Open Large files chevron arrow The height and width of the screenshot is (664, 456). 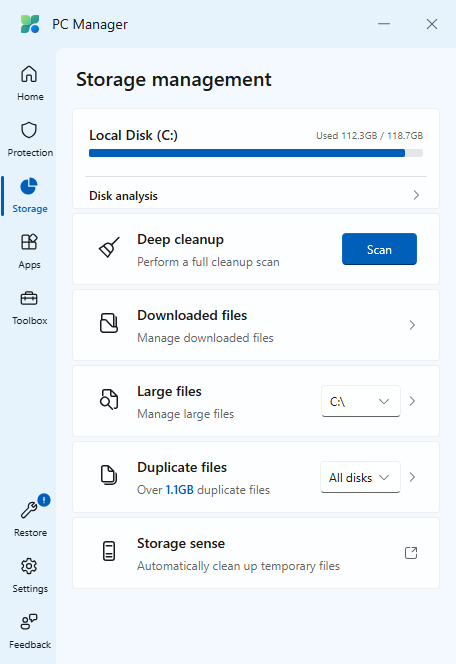pyautogui.click(x=412, y=401)
